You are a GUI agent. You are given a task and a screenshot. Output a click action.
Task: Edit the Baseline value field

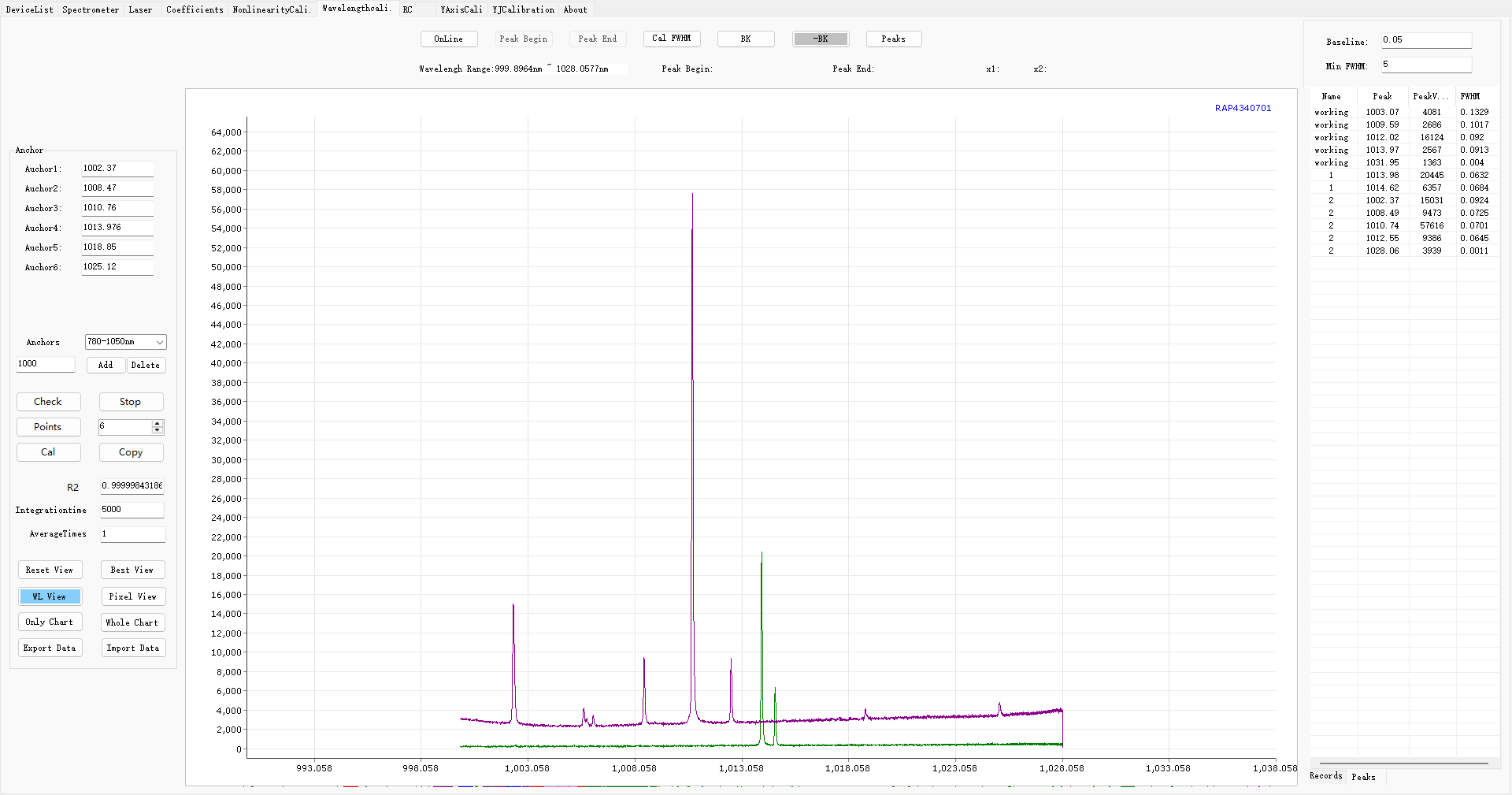pos(1426,40)
